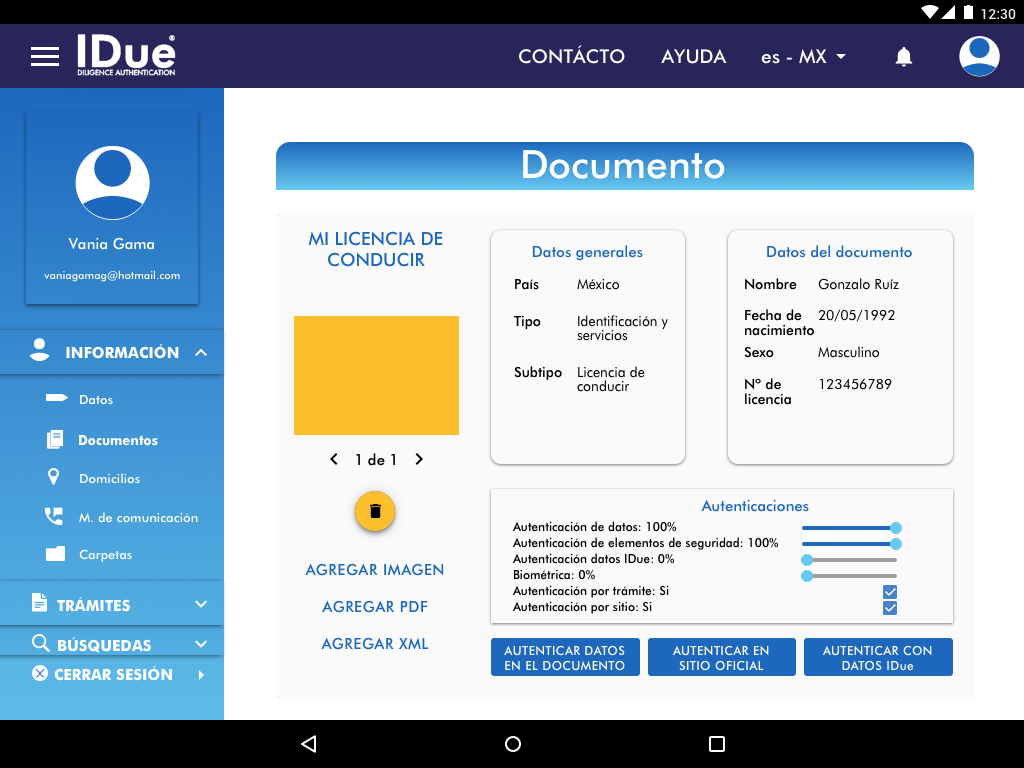Open notifications bell
The height and width of the screenshot is (768, 1024).
903,57
